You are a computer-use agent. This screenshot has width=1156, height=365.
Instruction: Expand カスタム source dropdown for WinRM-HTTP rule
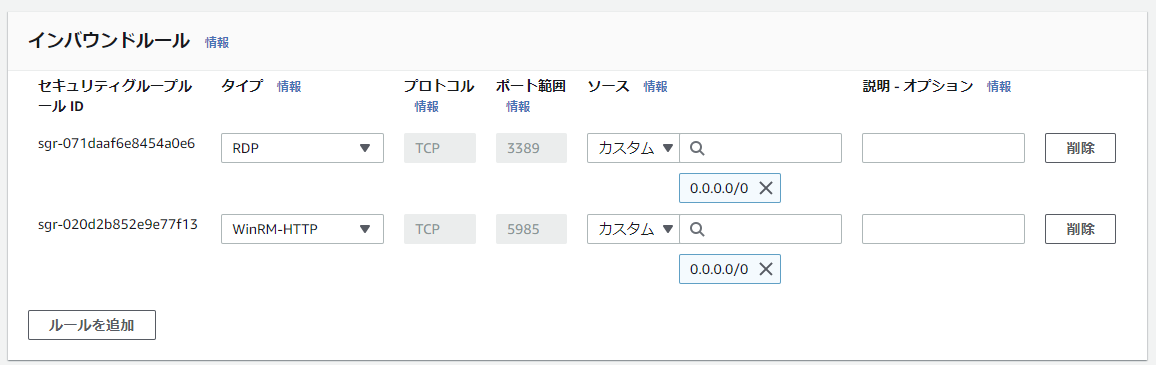tap(633, 229)
